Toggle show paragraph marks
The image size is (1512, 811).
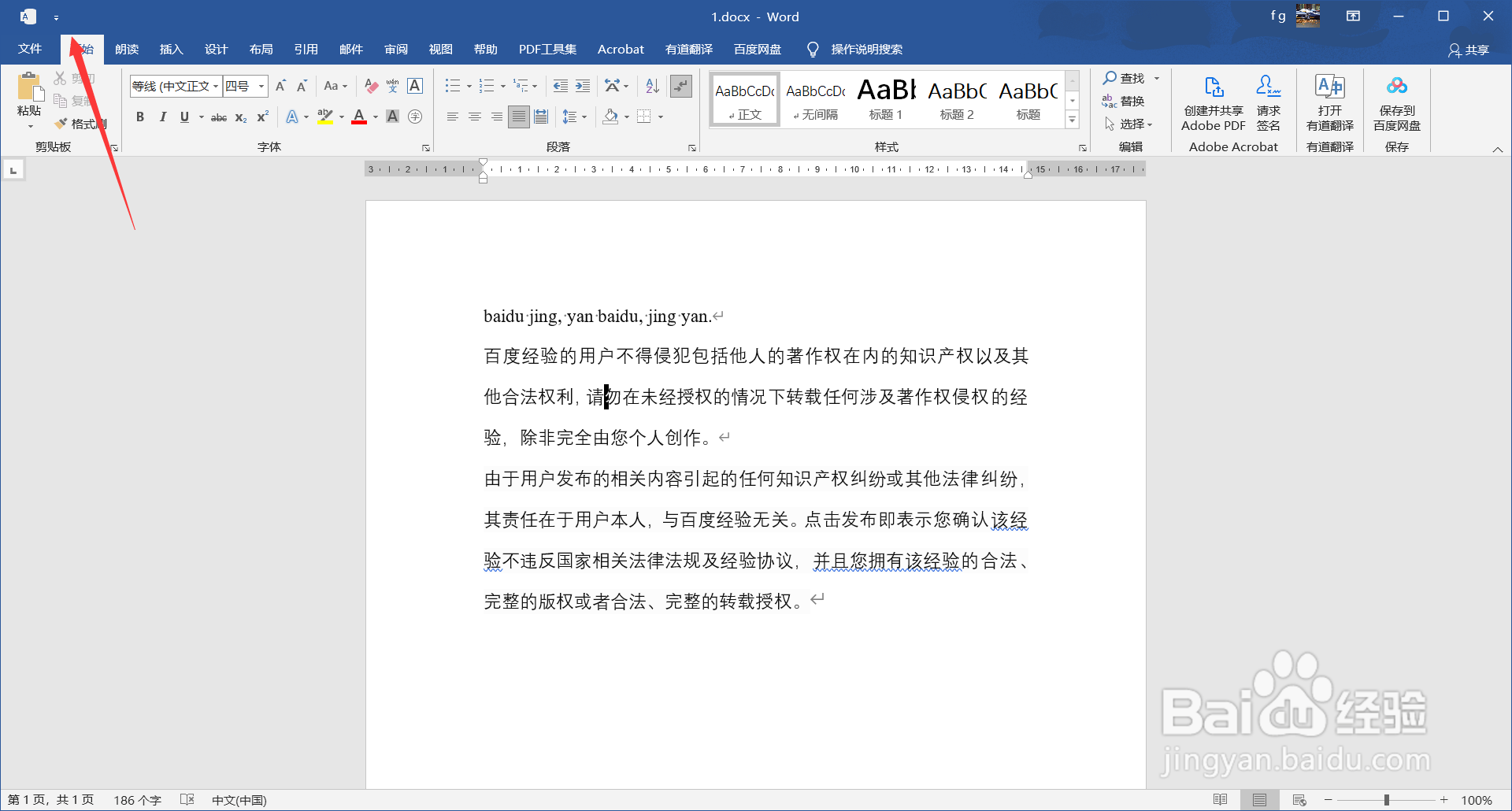point(681,86)
